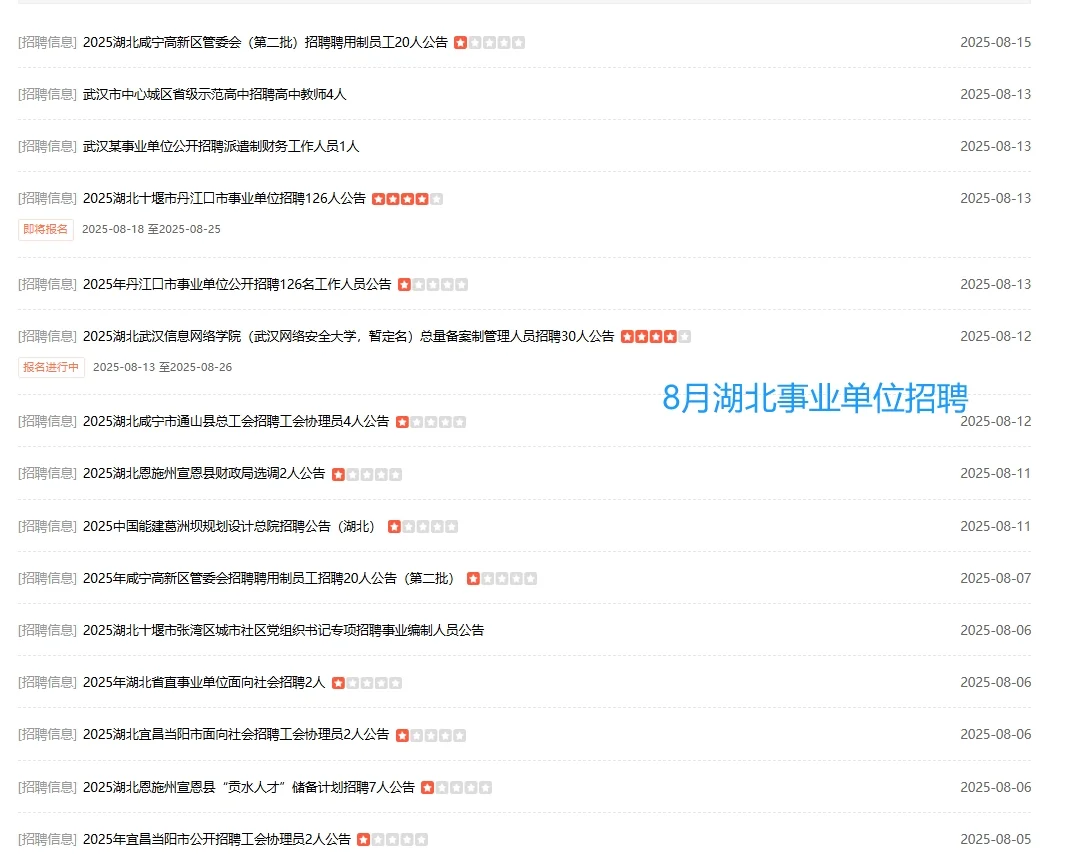Open 2025湖北十堰市张湾区城市社区党组织书记专项招聘公告

tap(283, 630)
